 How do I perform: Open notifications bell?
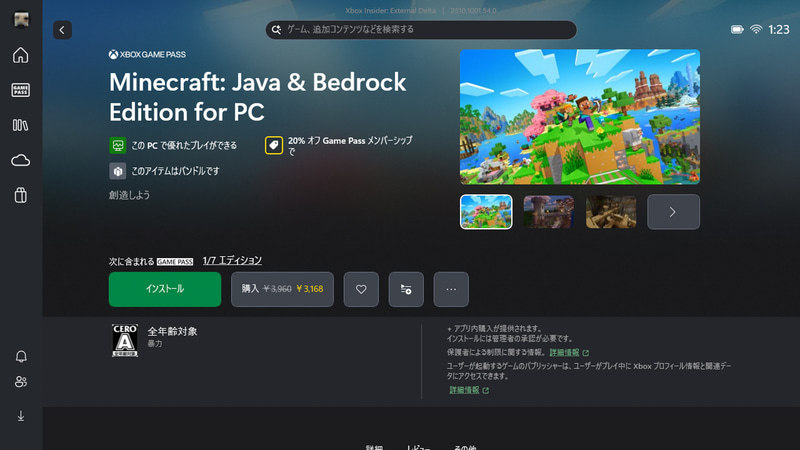[21, 356]
